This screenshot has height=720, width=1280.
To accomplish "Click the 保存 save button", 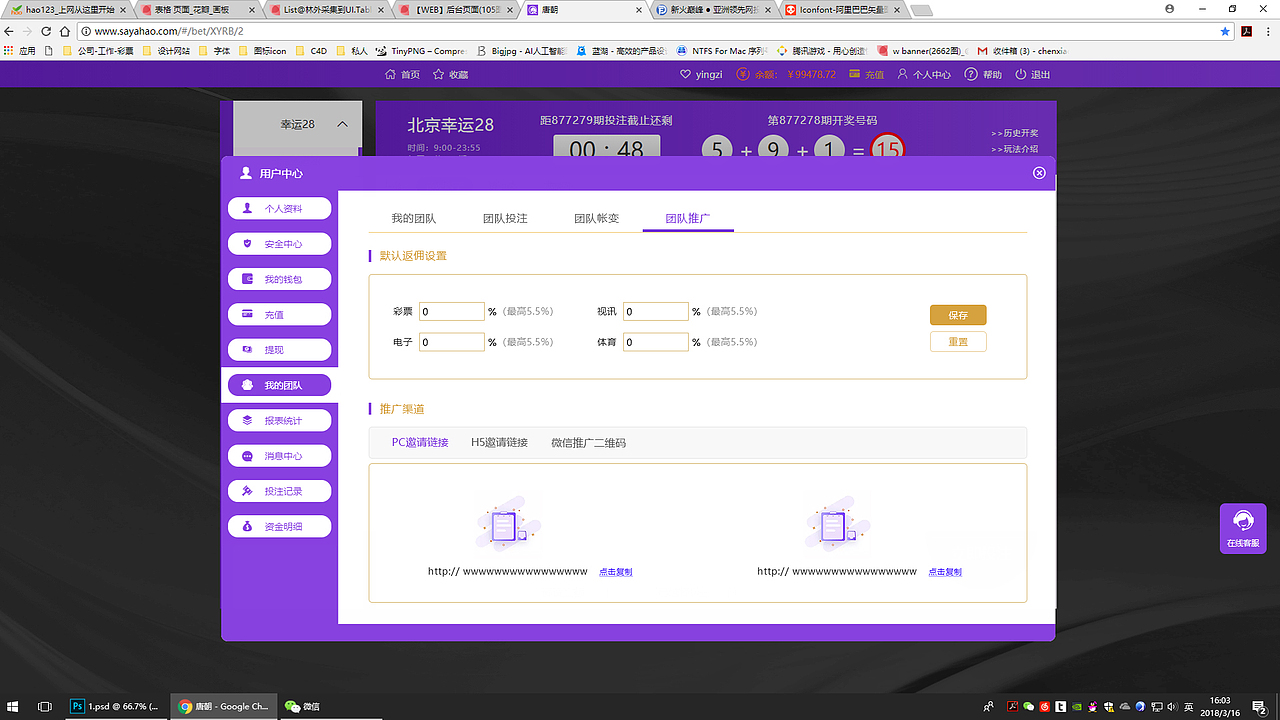I will click(957, 314).
